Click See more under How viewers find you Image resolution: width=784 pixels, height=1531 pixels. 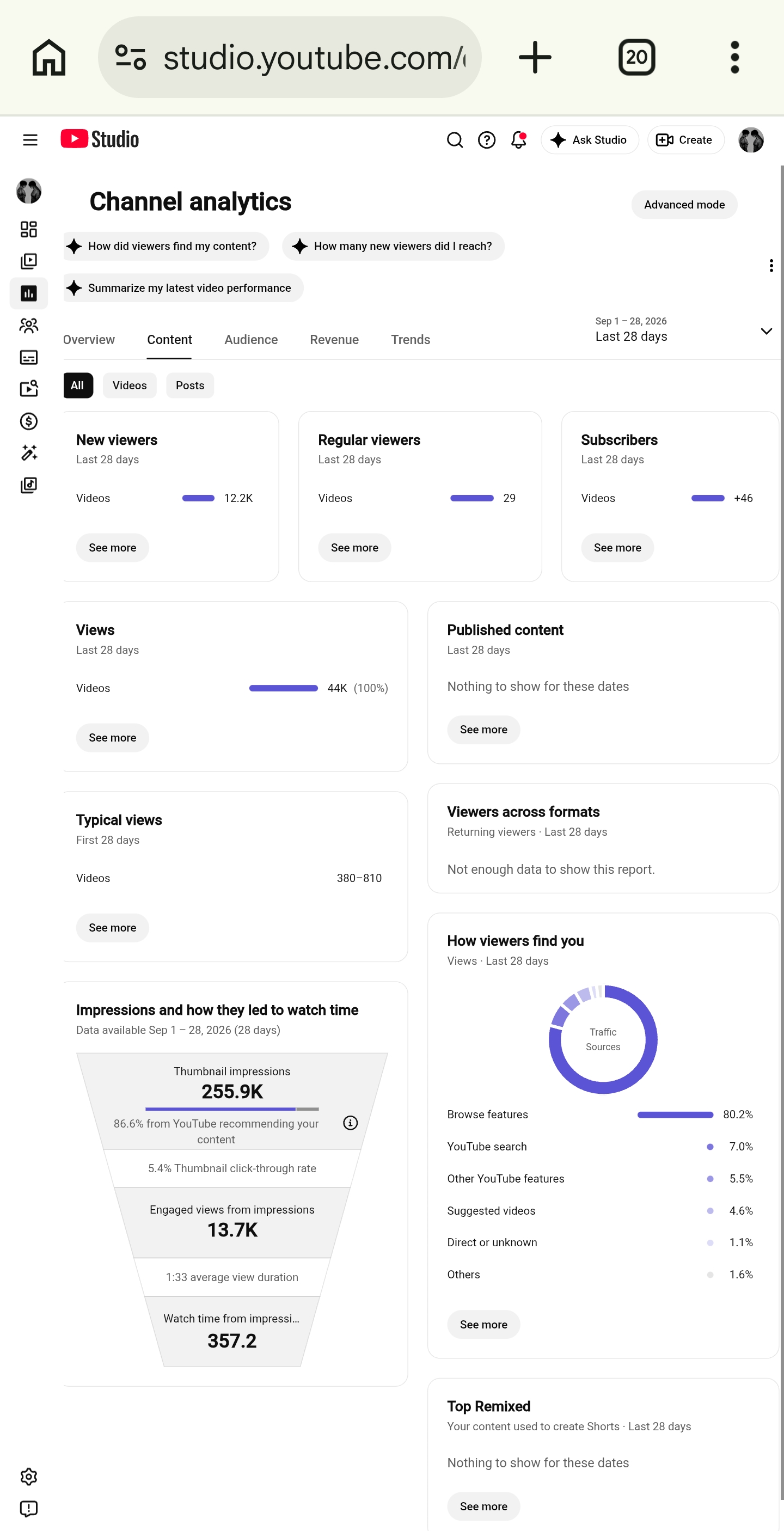pyautogui.click(x=484, y=1325)
